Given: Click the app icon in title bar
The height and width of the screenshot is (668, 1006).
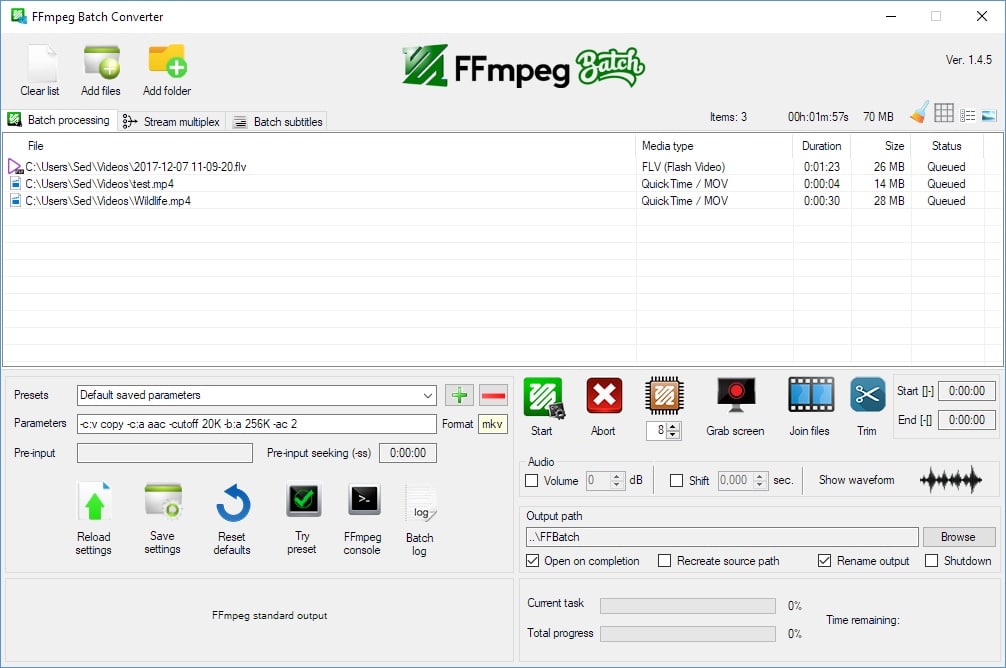Looking at the screenshot, I should coord(18,16).
